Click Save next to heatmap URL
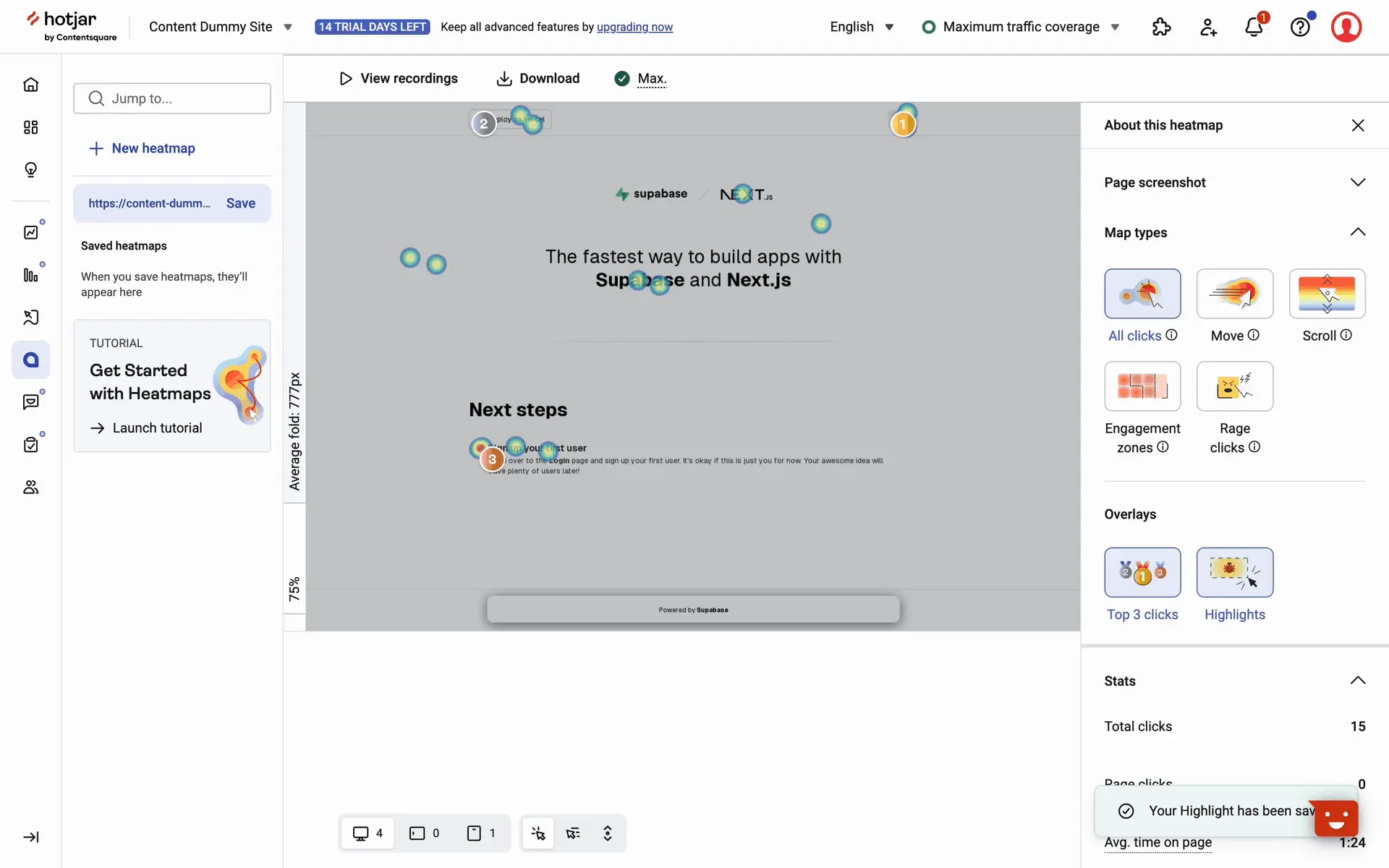 click(240, 203)
